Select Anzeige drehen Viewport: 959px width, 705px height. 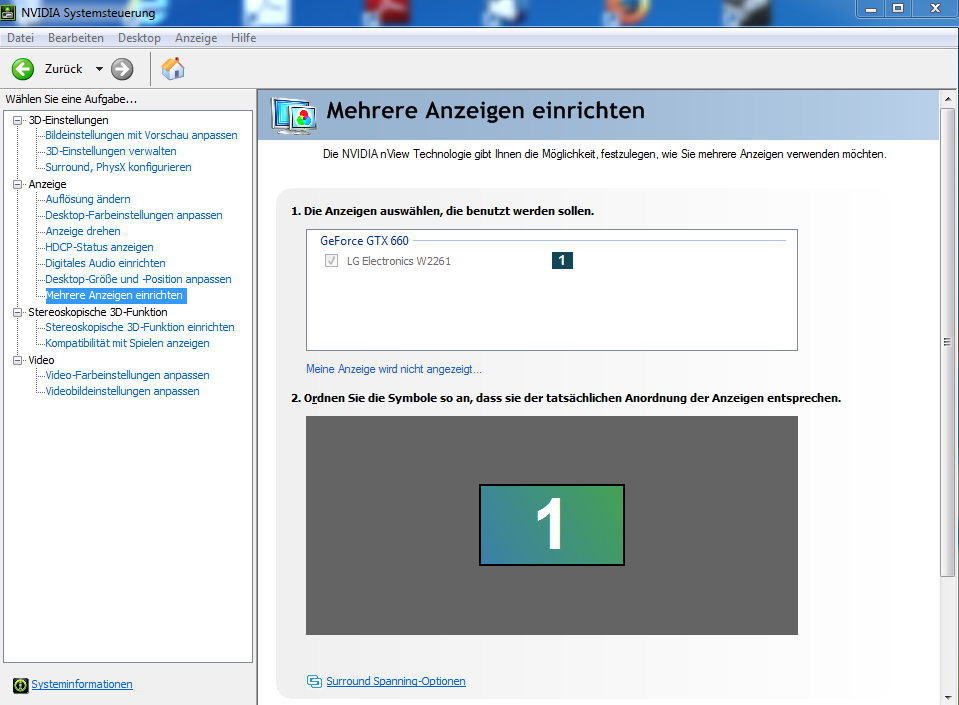click(83, 231)
